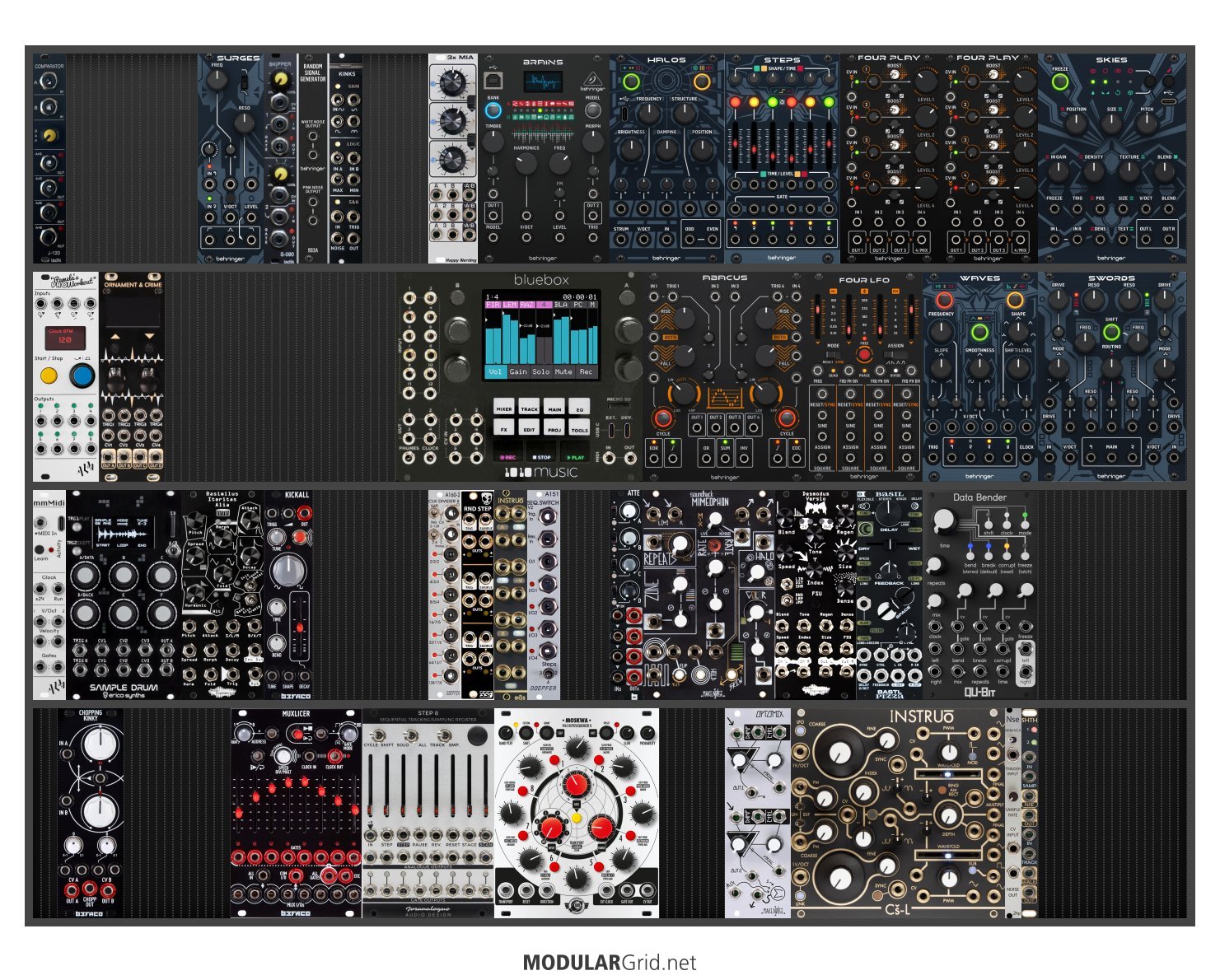This screenshot has width=1220, height=980.
Task: Click the MORPH knob on Brains
Action: tap(592, 142)
